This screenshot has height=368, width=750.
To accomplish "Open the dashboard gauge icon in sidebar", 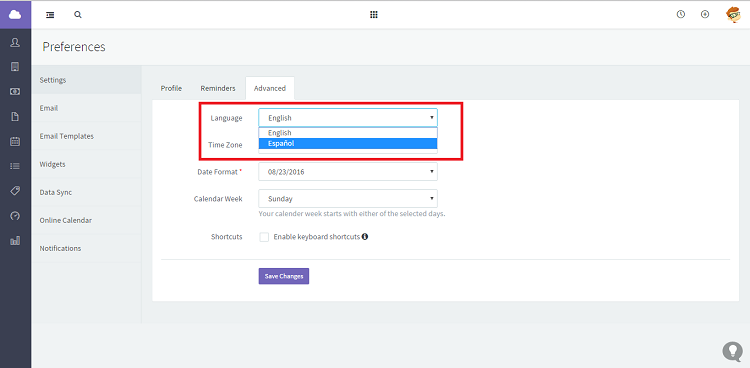I will 15,216.
